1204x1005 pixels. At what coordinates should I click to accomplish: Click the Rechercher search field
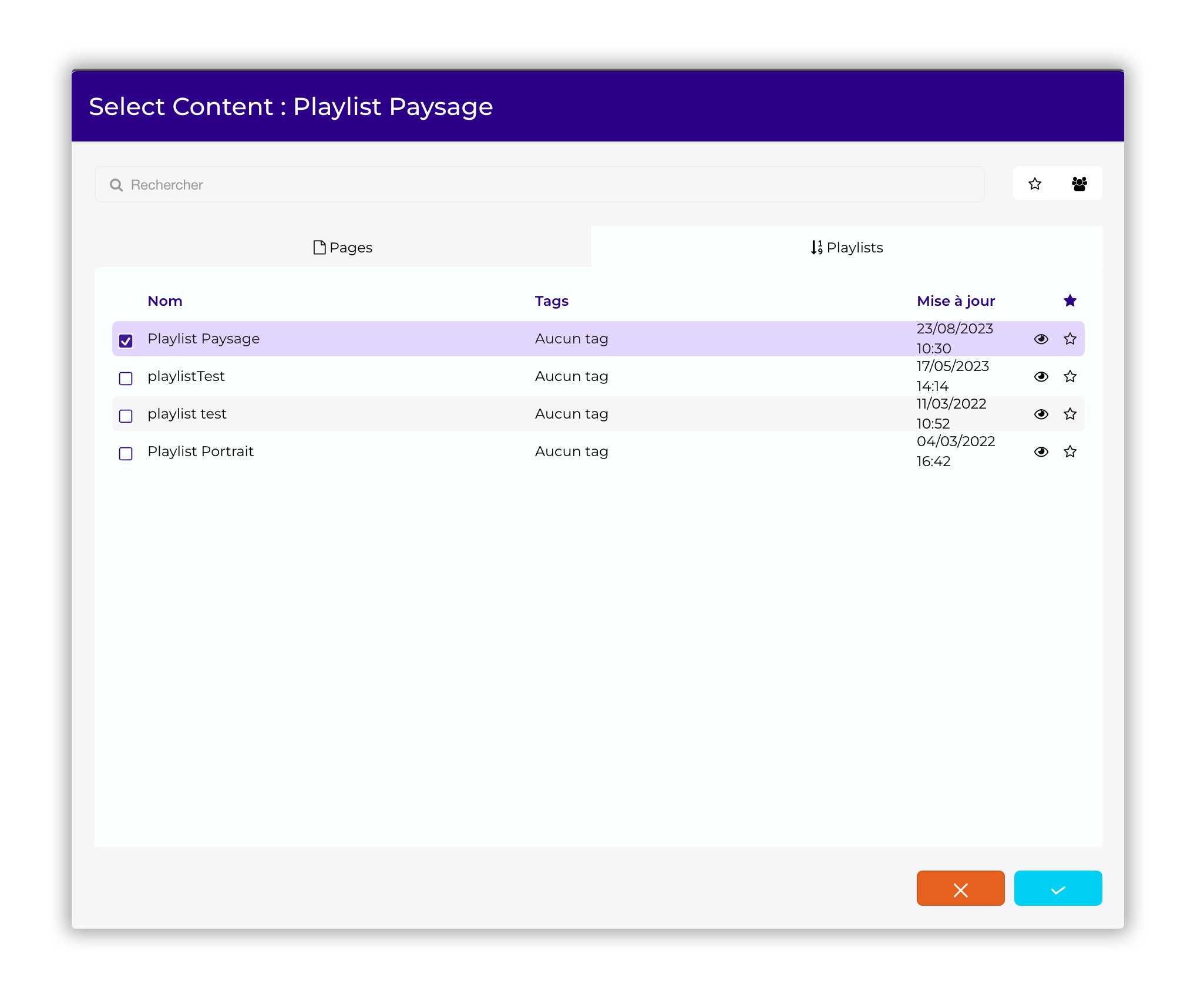539,185
